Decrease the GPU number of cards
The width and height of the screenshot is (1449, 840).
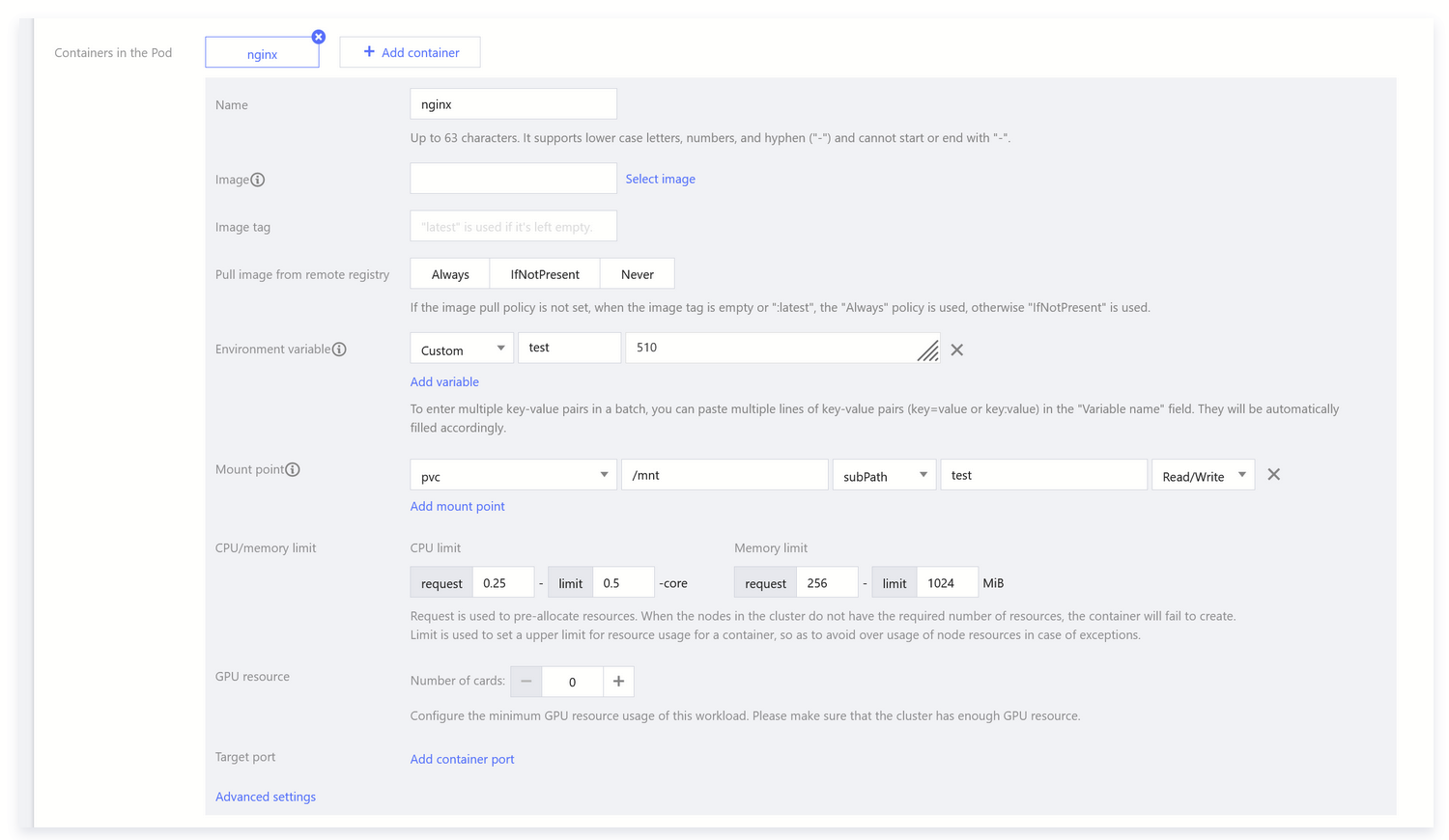[526, 682]
